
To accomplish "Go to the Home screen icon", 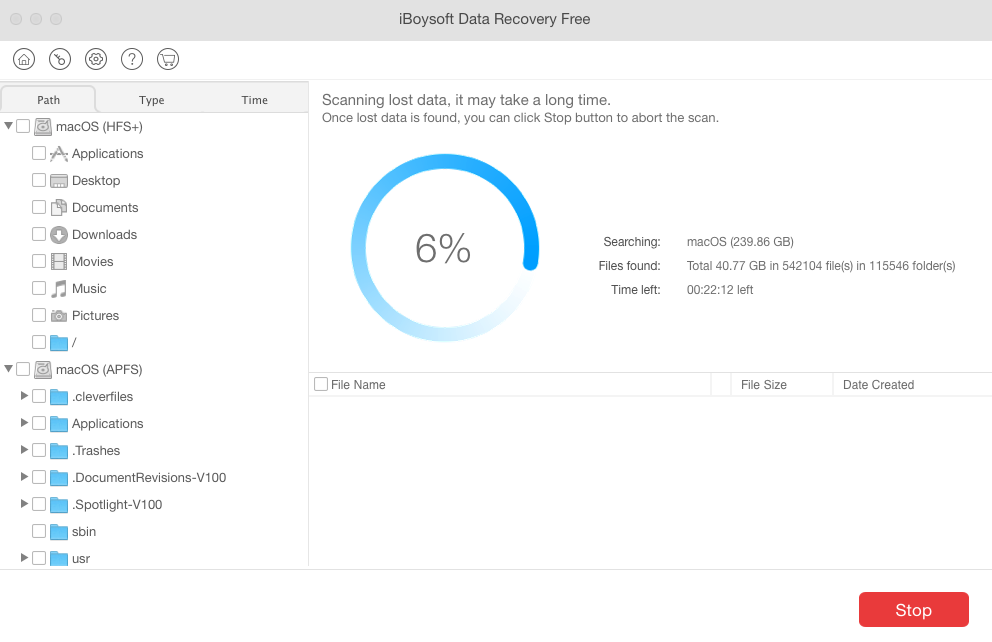I will (24, 59).
